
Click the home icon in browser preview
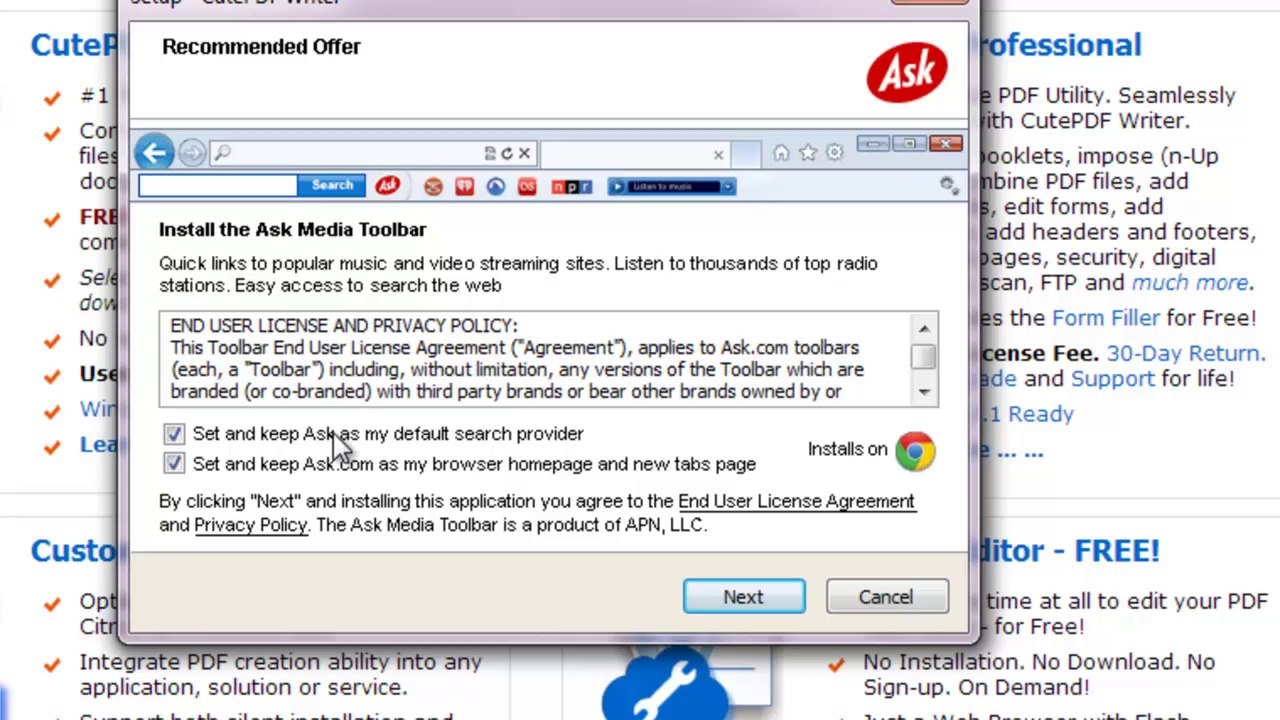coord(781,153)
